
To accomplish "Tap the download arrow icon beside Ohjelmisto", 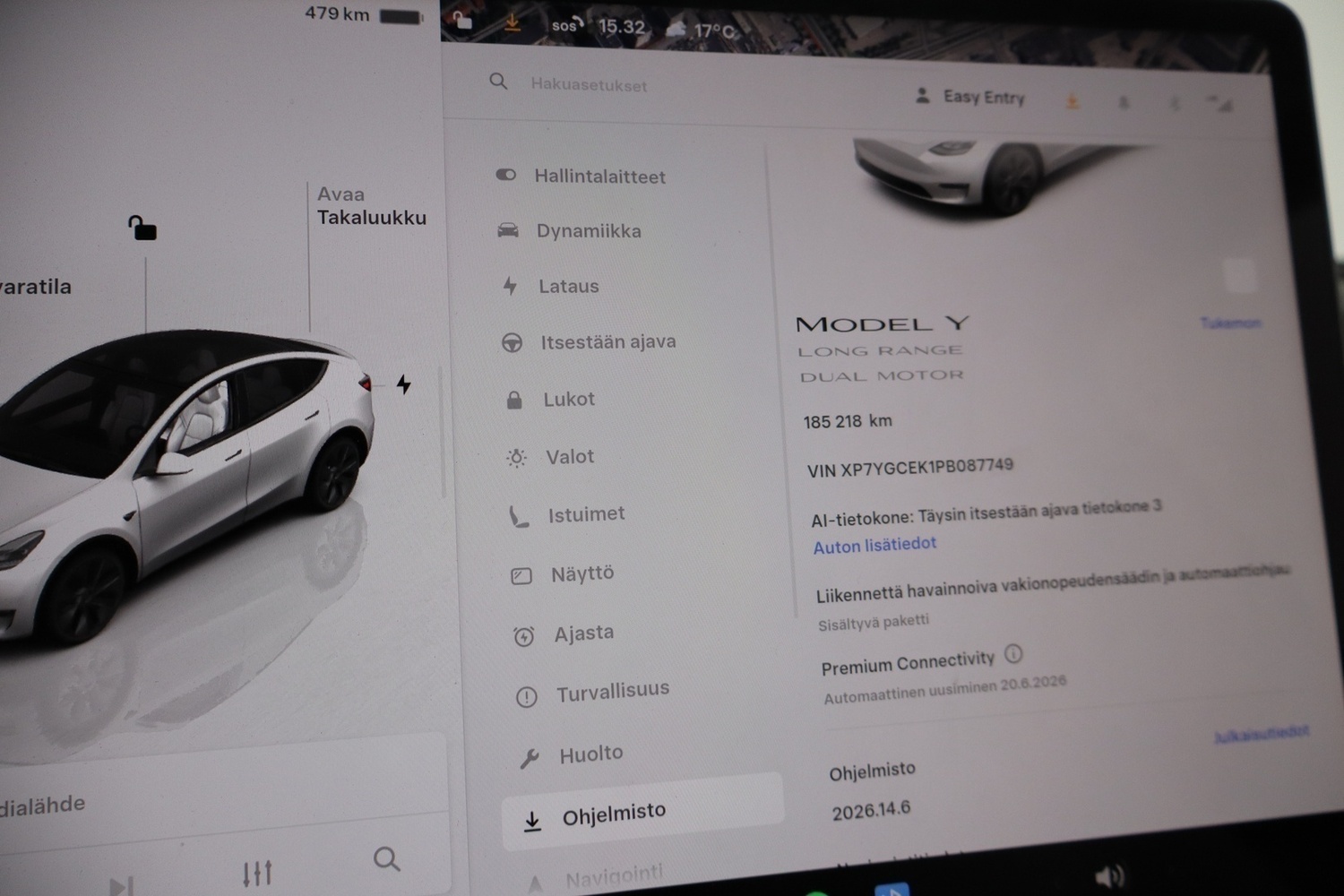I will point(532,821).
